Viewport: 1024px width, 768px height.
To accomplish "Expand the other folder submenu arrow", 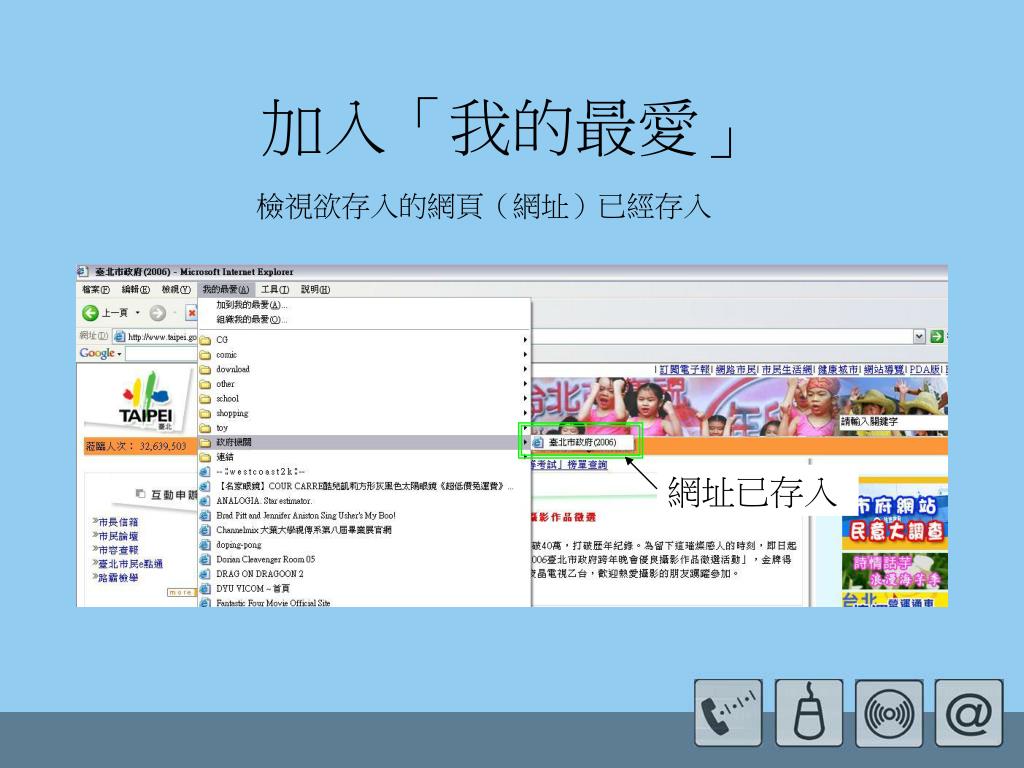I will pyautogui.click(x=525, y=384).
